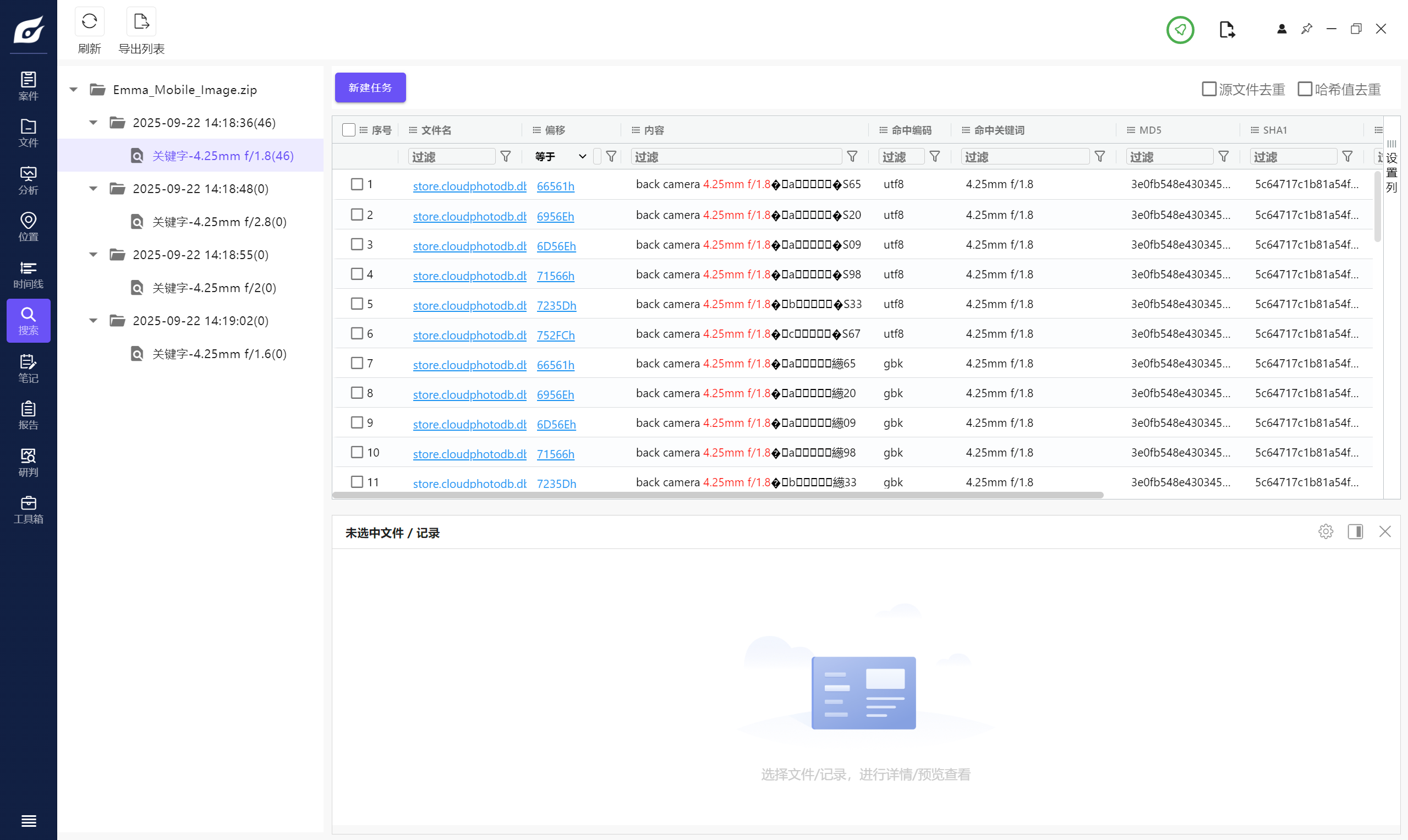The image size is (1408, 840).
Task: Click detail panel settings gear icon
Action: click(x=1325, y=531)
